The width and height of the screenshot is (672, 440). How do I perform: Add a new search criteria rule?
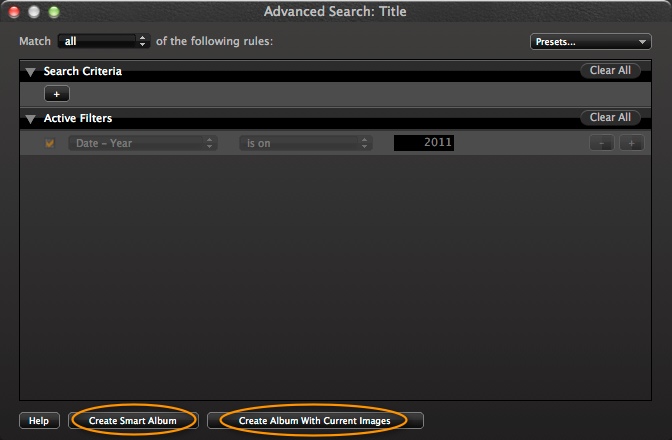pos(57,94)
